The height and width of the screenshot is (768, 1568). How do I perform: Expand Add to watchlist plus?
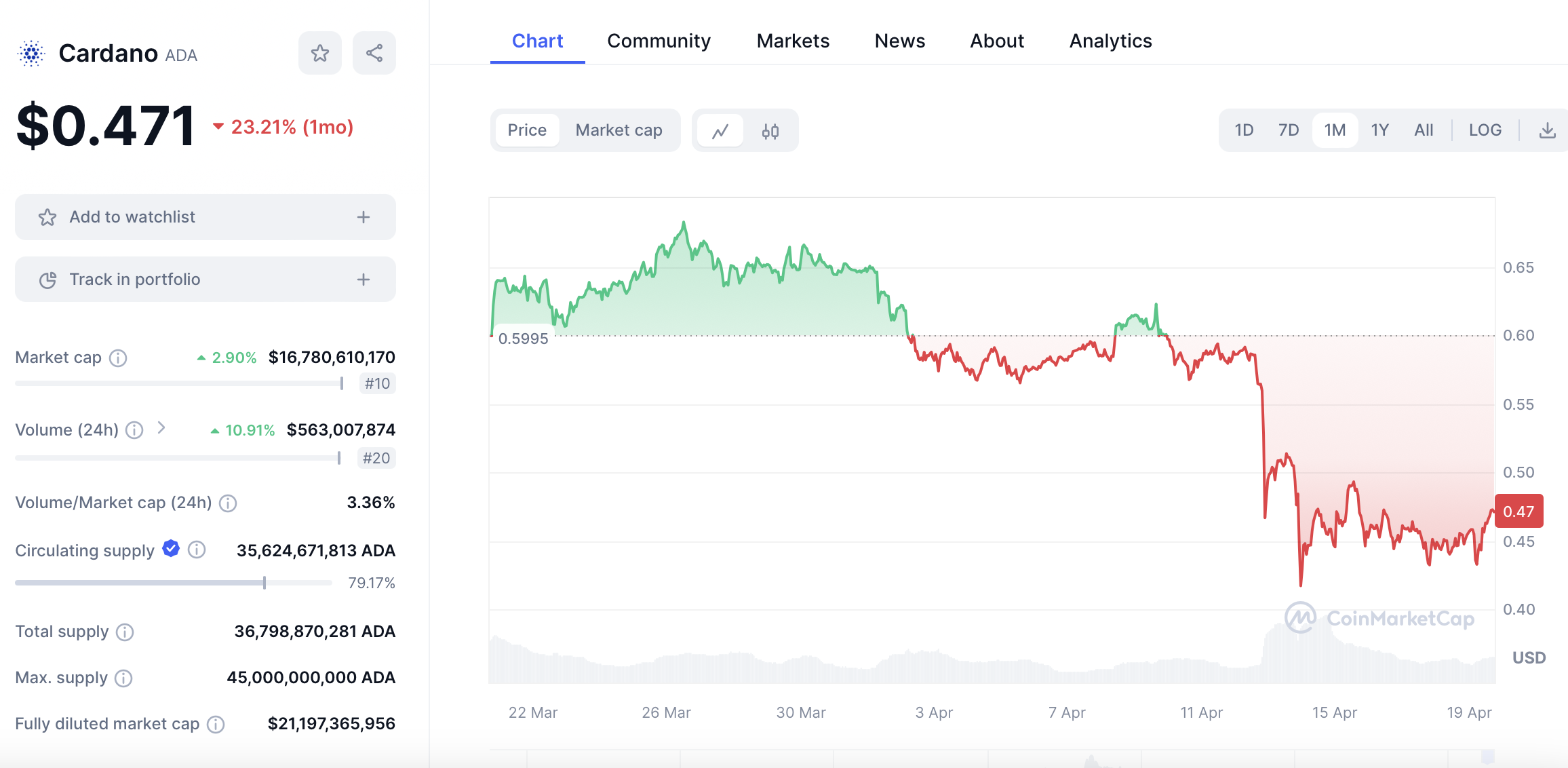pos(364,217)
